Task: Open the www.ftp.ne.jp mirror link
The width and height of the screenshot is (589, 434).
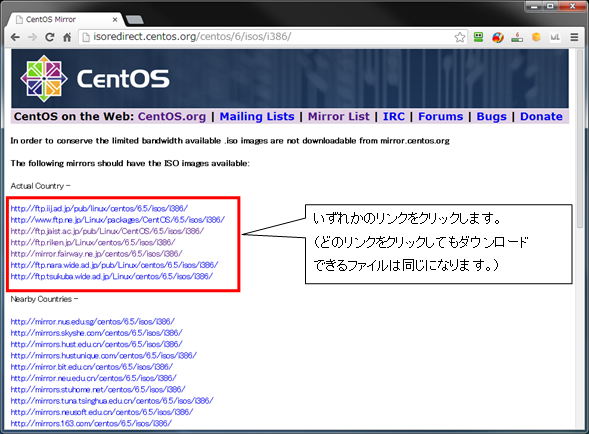Action: (118, 219)
